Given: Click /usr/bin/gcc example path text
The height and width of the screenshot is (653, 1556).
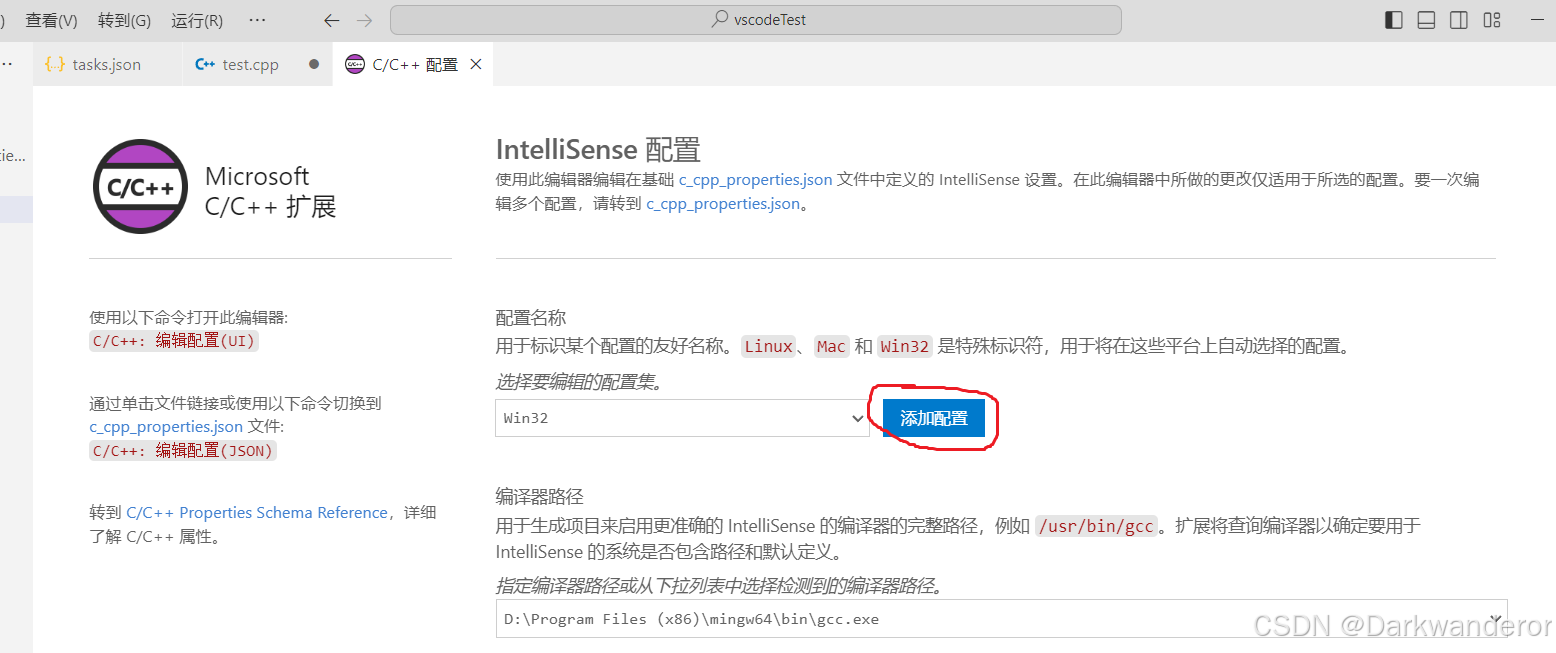Looking at the screenshot, I should [x=1096, y=526].
